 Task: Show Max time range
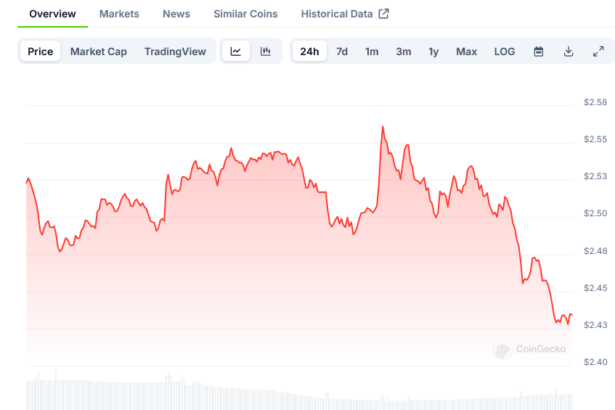(466, 51)
